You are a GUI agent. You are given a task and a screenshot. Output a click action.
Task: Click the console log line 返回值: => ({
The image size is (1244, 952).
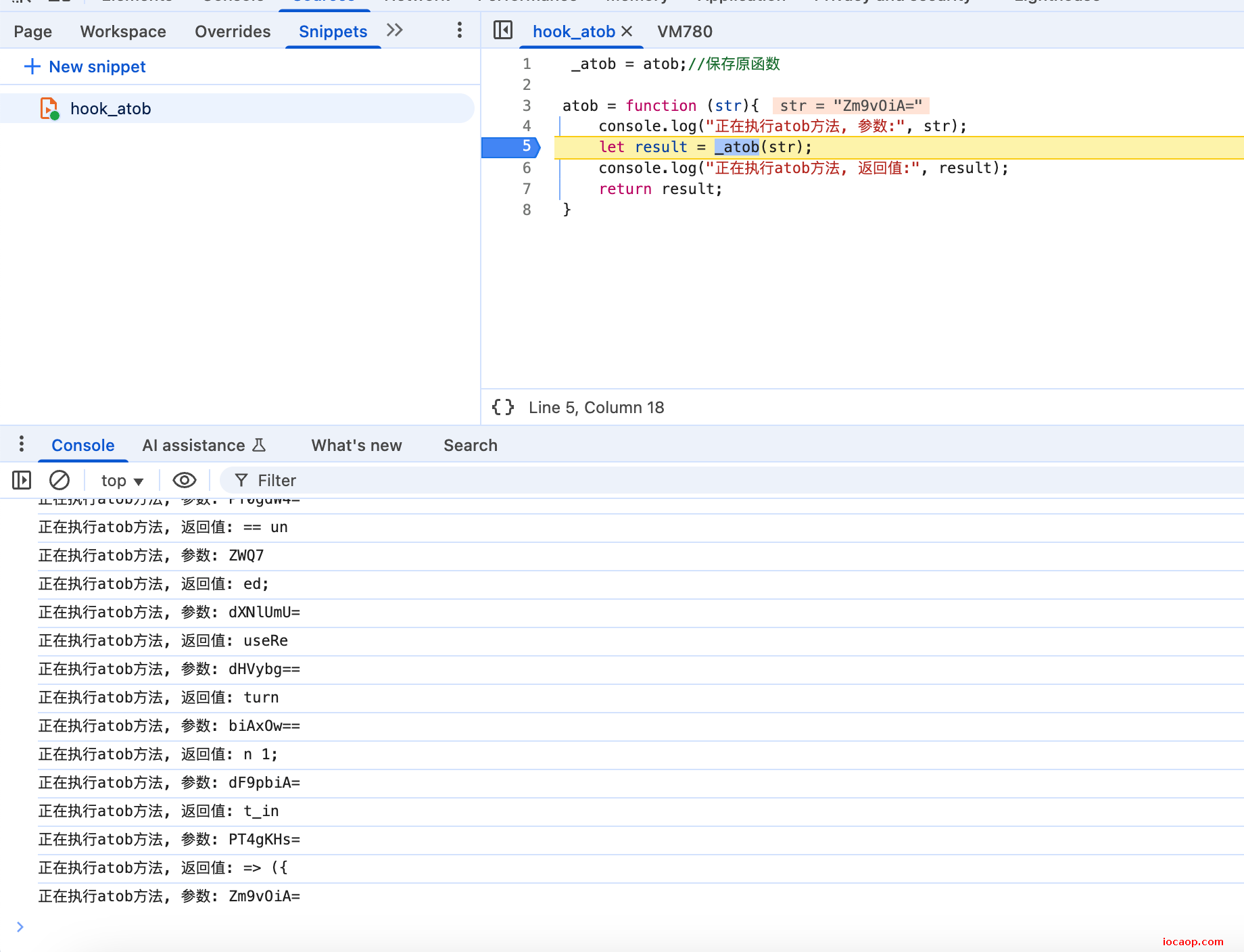click(641, 868)
